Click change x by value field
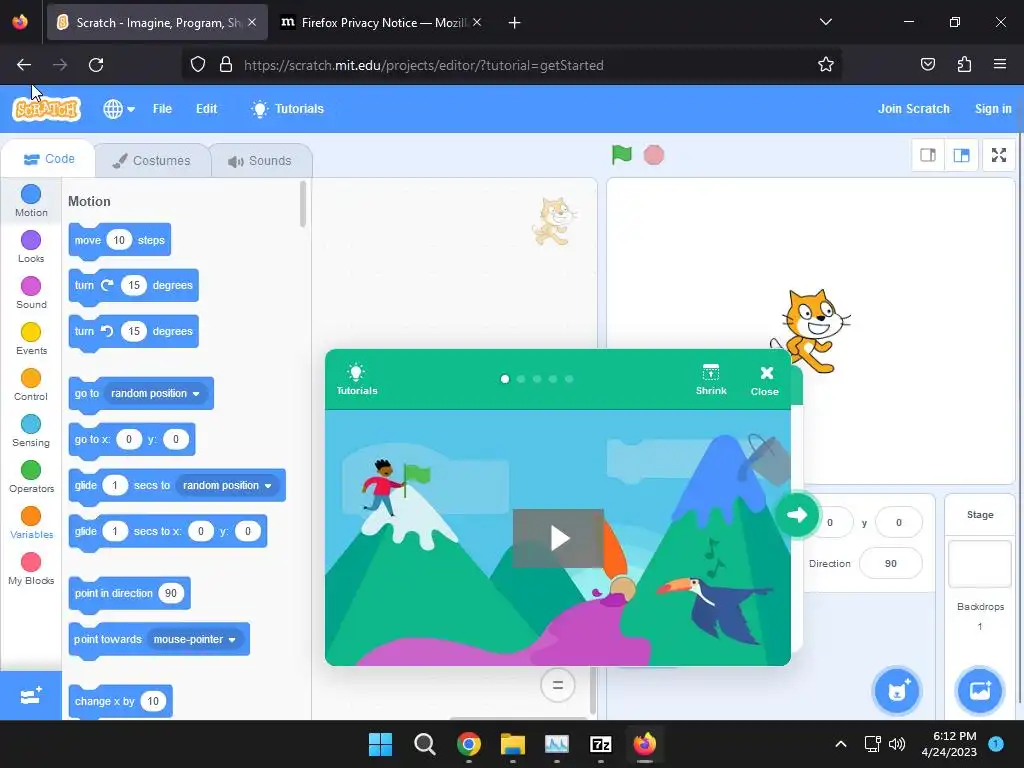1024x768 pixels. point(153,701)
